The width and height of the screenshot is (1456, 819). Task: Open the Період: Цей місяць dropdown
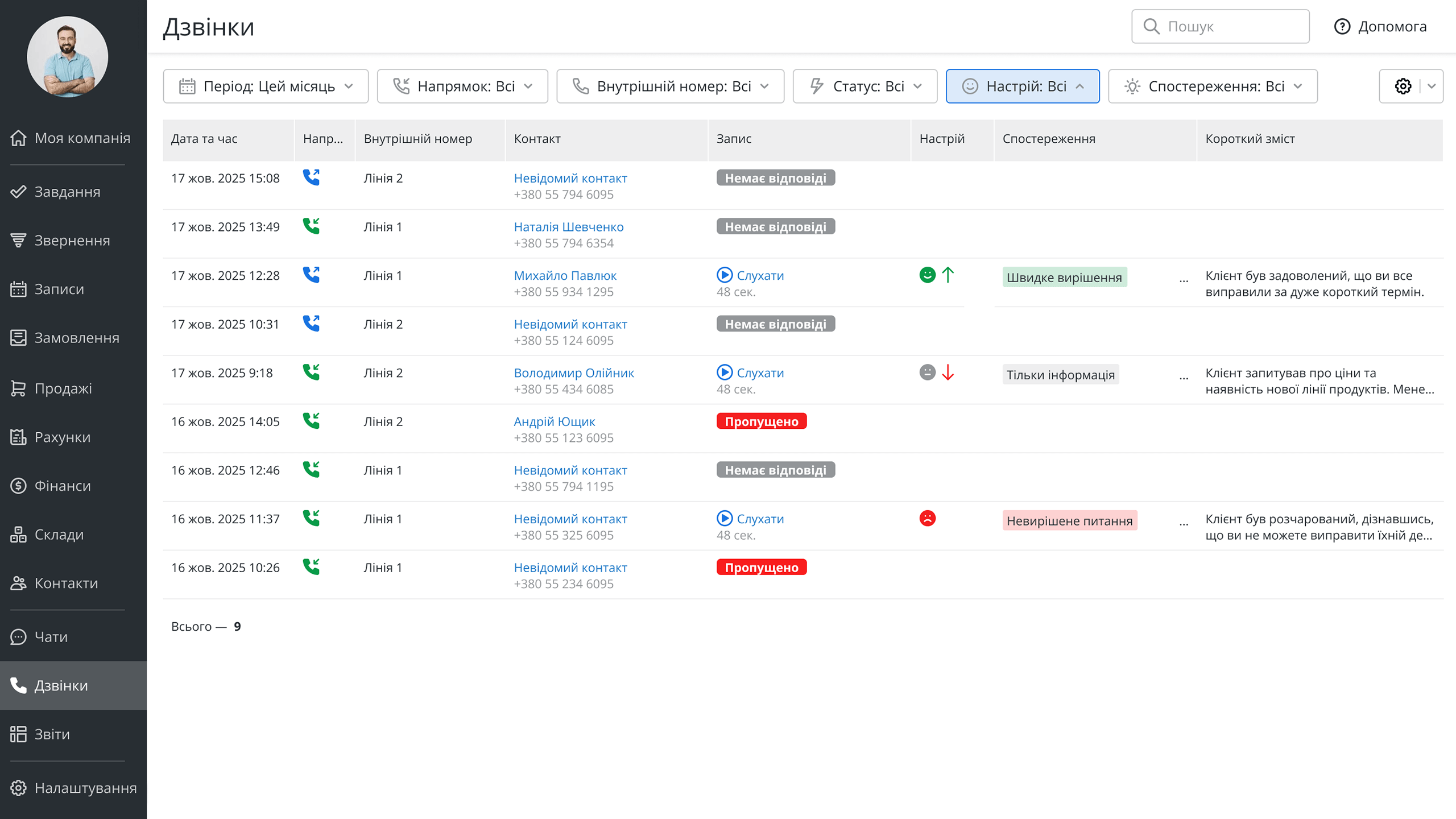click(266, 86)
